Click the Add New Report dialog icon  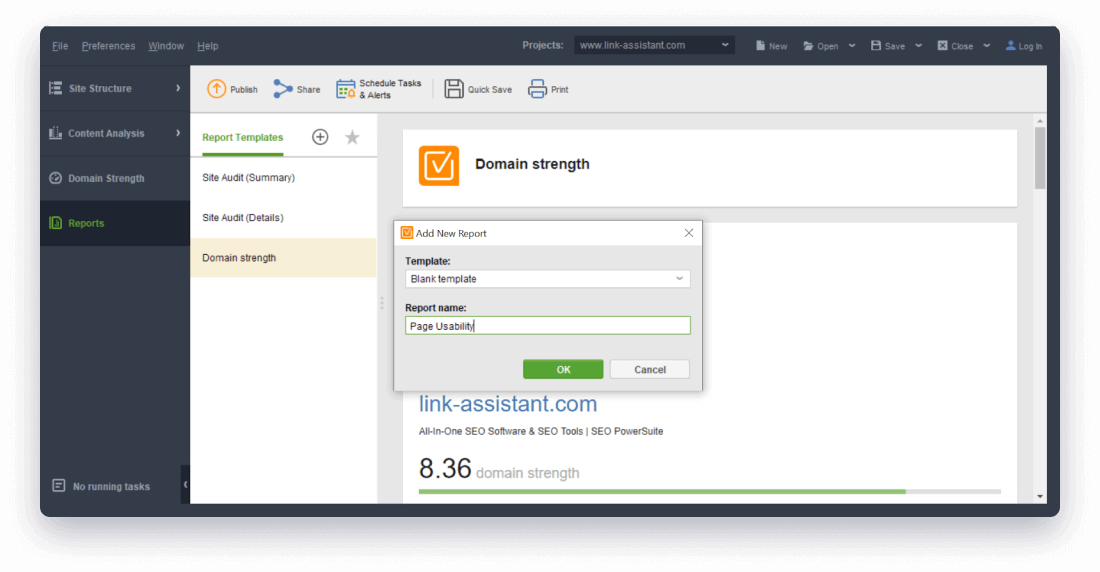point(406,233)
